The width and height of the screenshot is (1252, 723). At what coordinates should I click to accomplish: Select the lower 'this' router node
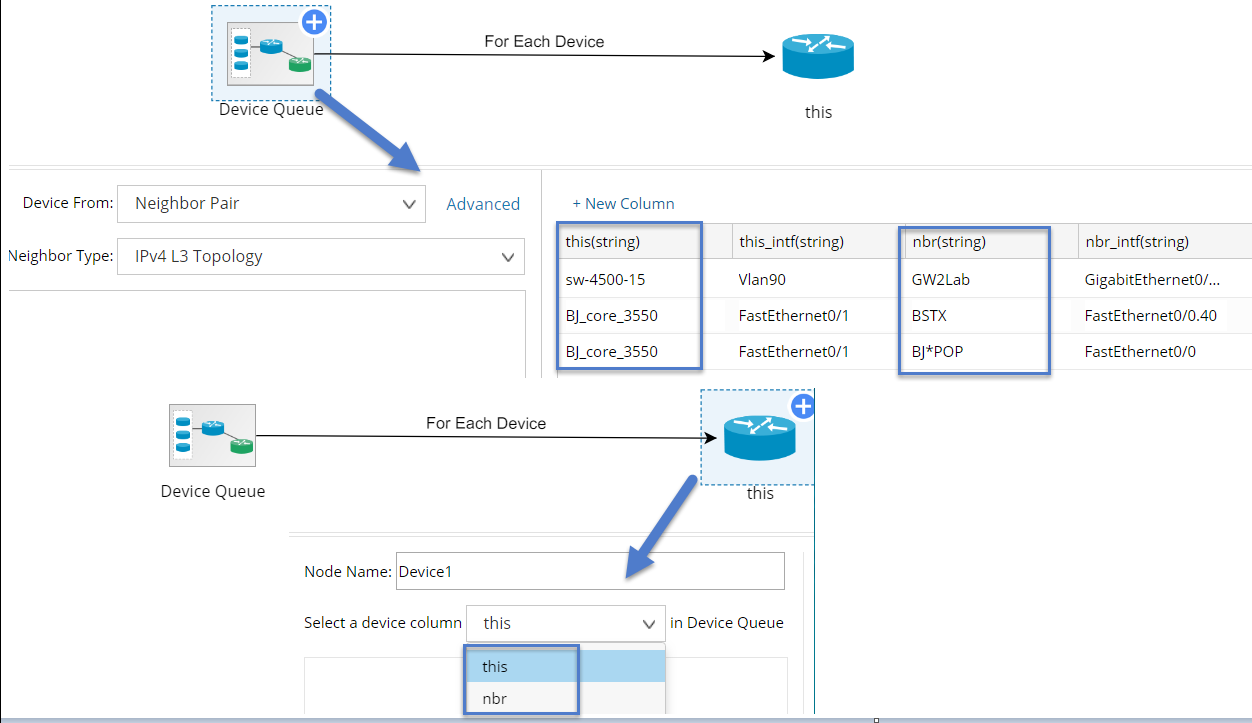pos(758,437)
